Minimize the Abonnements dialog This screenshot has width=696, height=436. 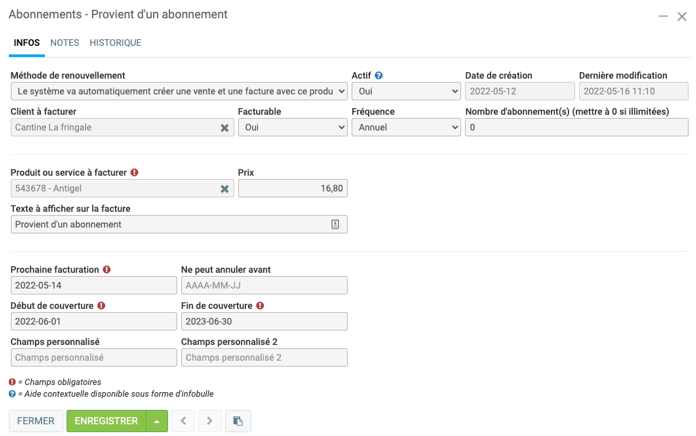coord(663,16)
